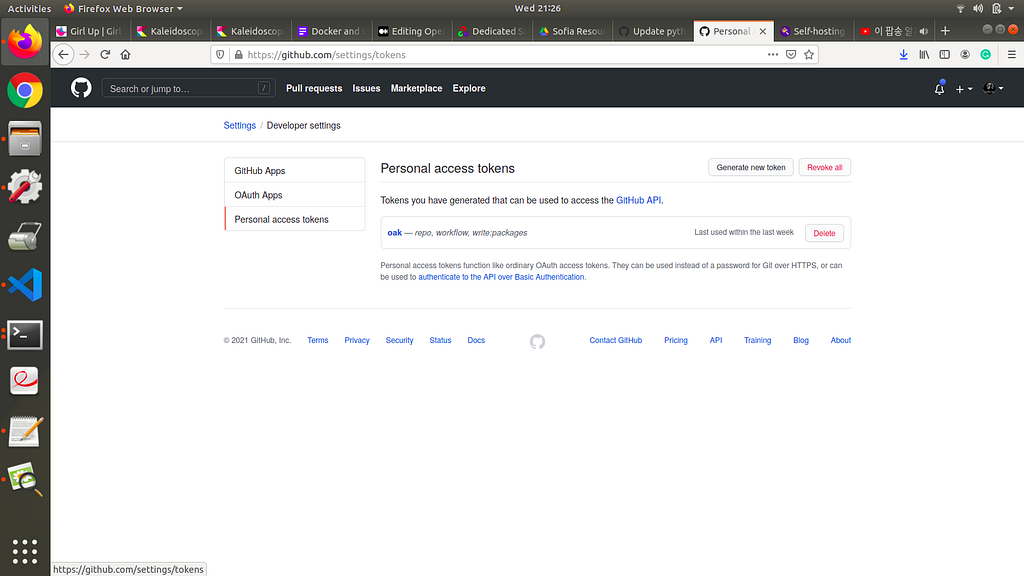Open Firefox account icon

click(x=965, y=55)
